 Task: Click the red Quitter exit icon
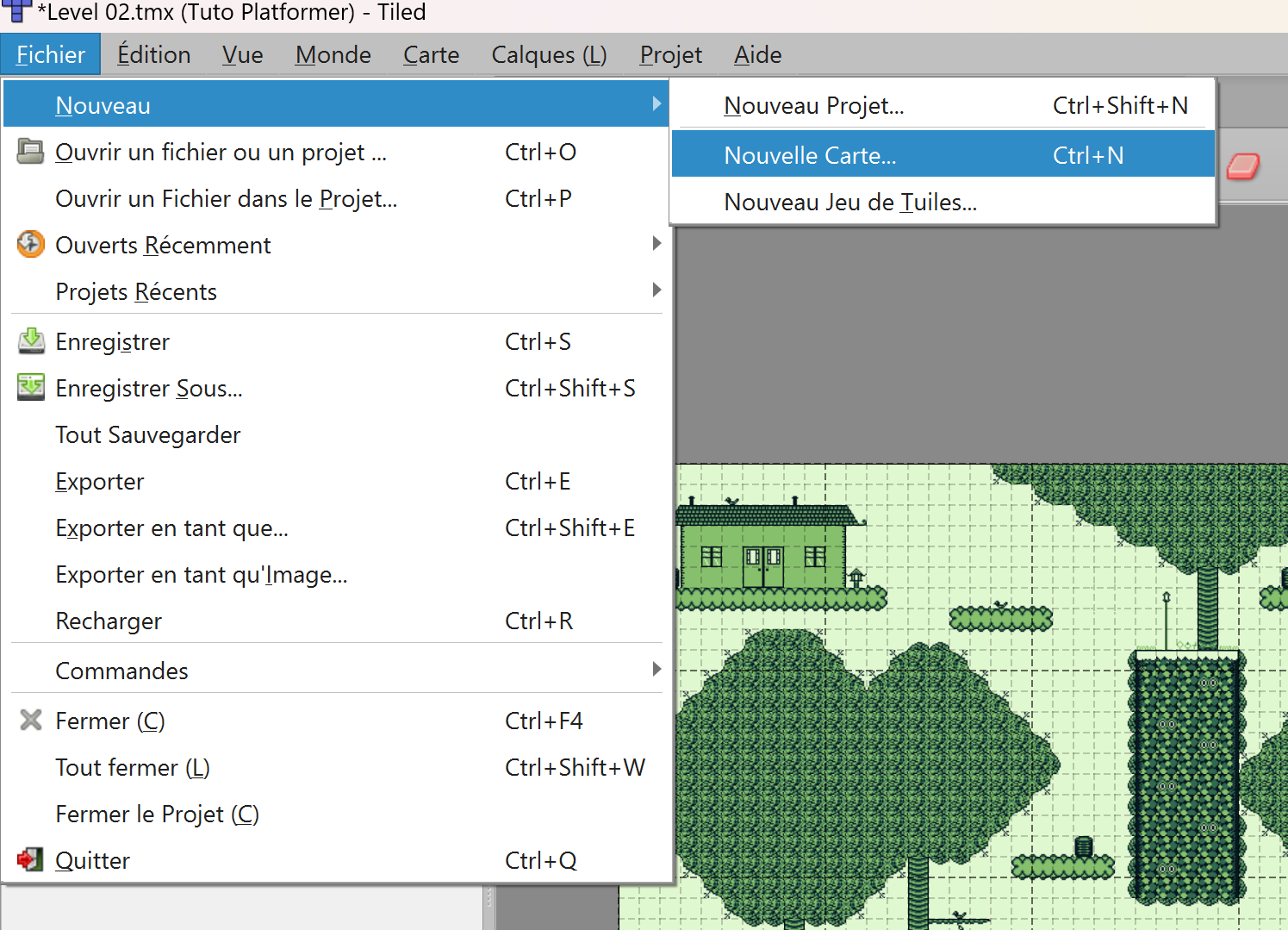tap(30, 860)
